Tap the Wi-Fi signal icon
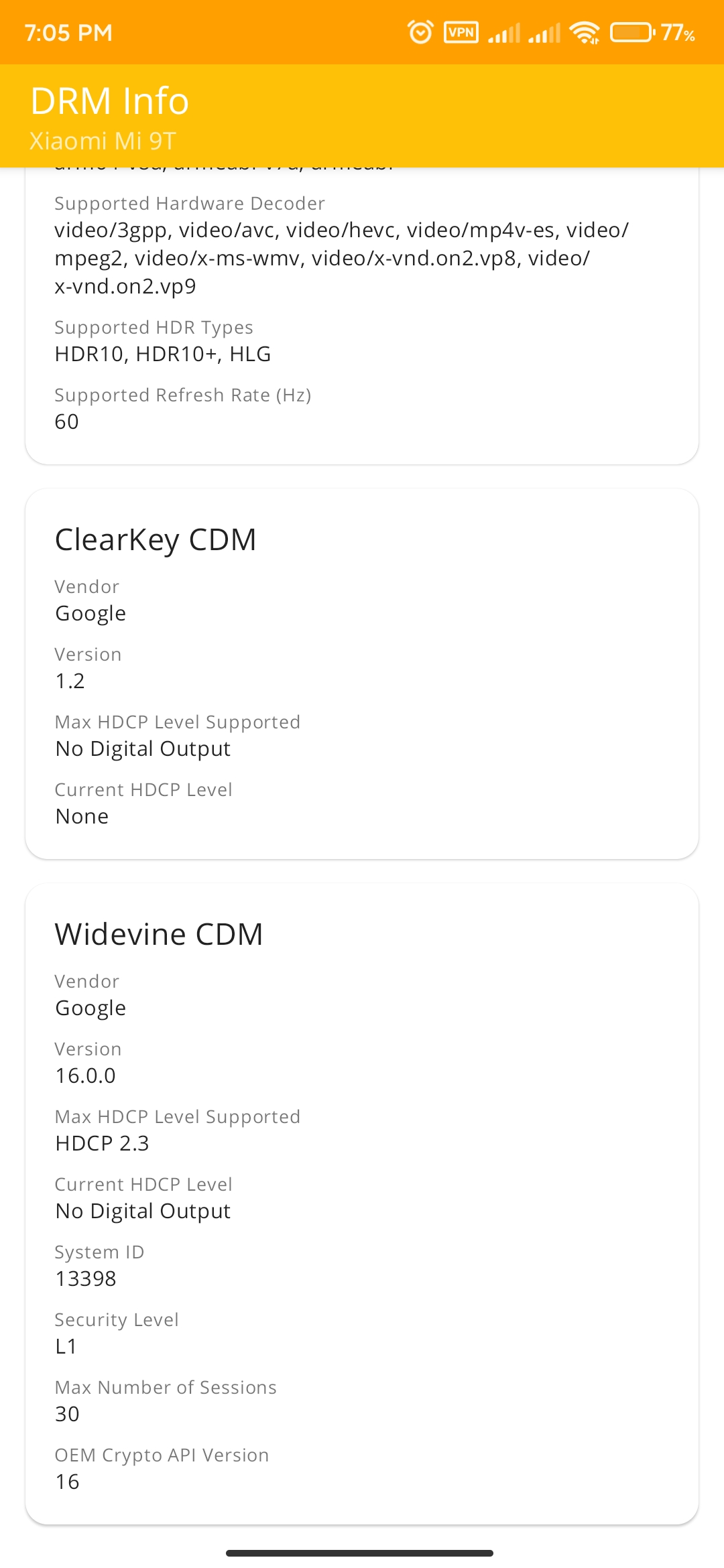Viewport: 724px width, 1568px height. [585, 32]
